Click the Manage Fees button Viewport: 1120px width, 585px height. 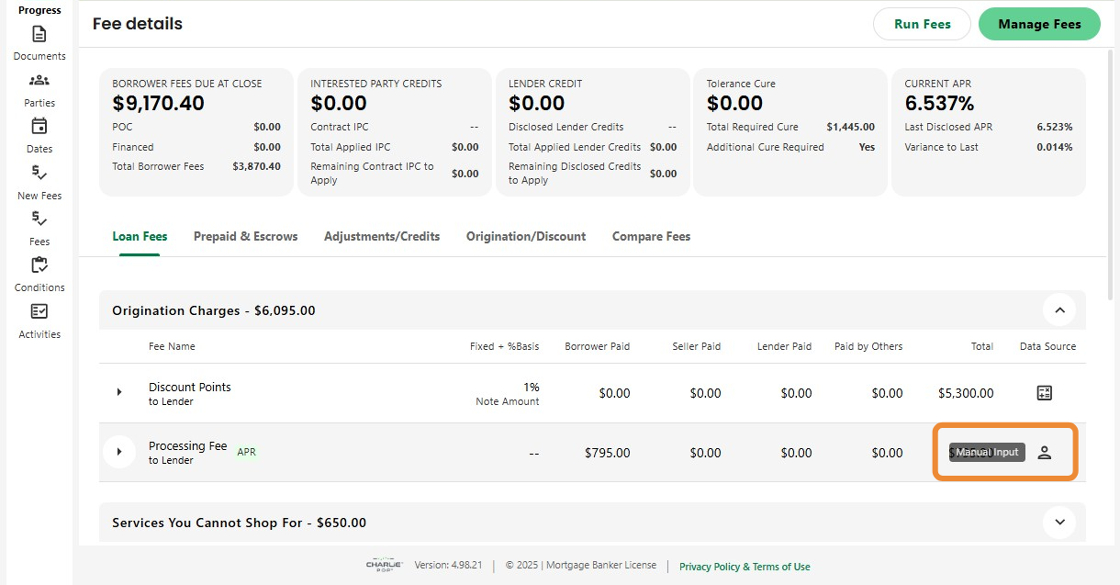1039,24
